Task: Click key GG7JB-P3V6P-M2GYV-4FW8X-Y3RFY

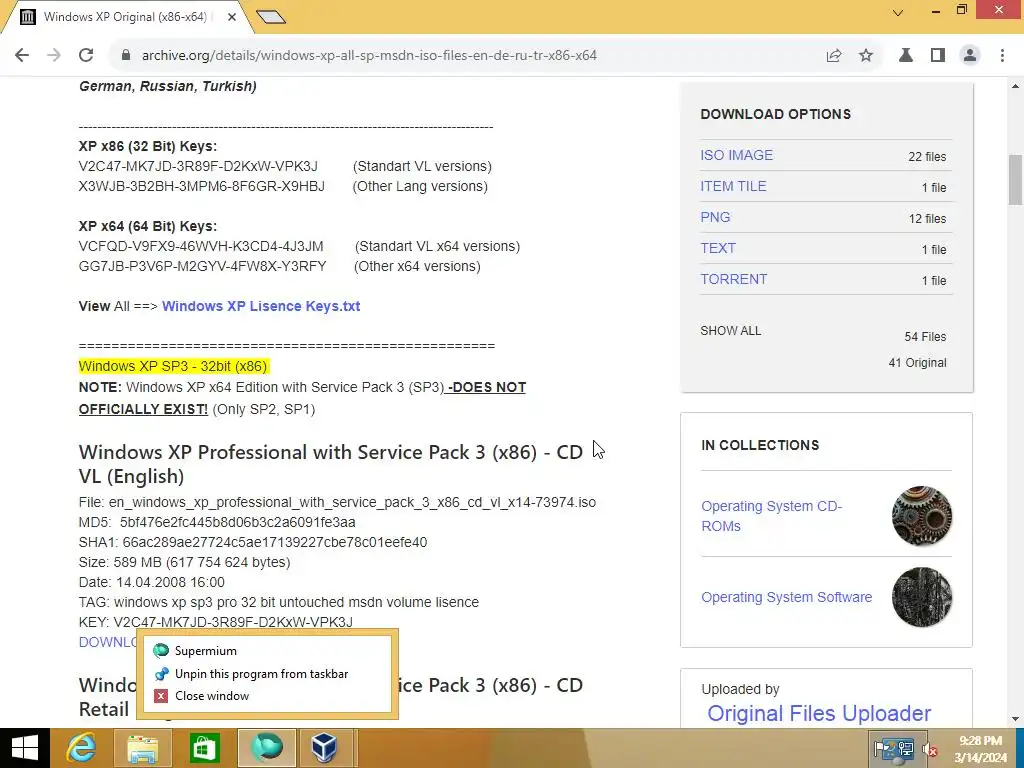Action: [x=202, y=266]
